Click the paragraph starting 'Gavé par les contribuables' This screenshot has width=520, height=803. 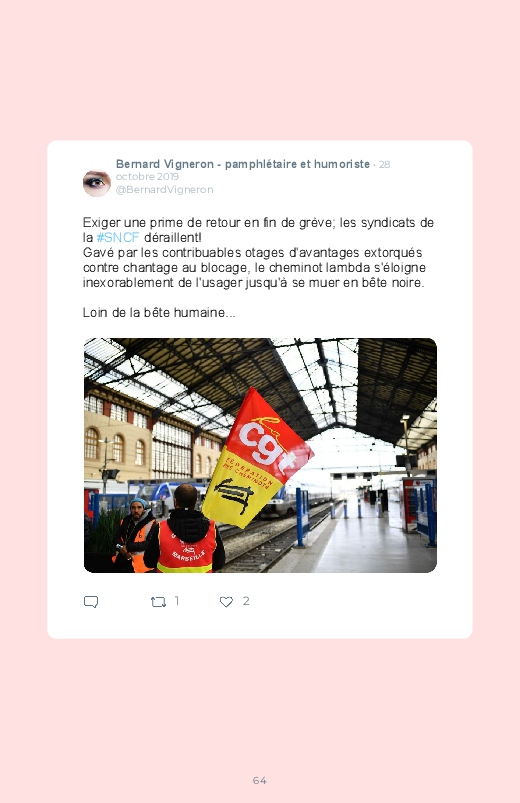(x=254, y=267)
